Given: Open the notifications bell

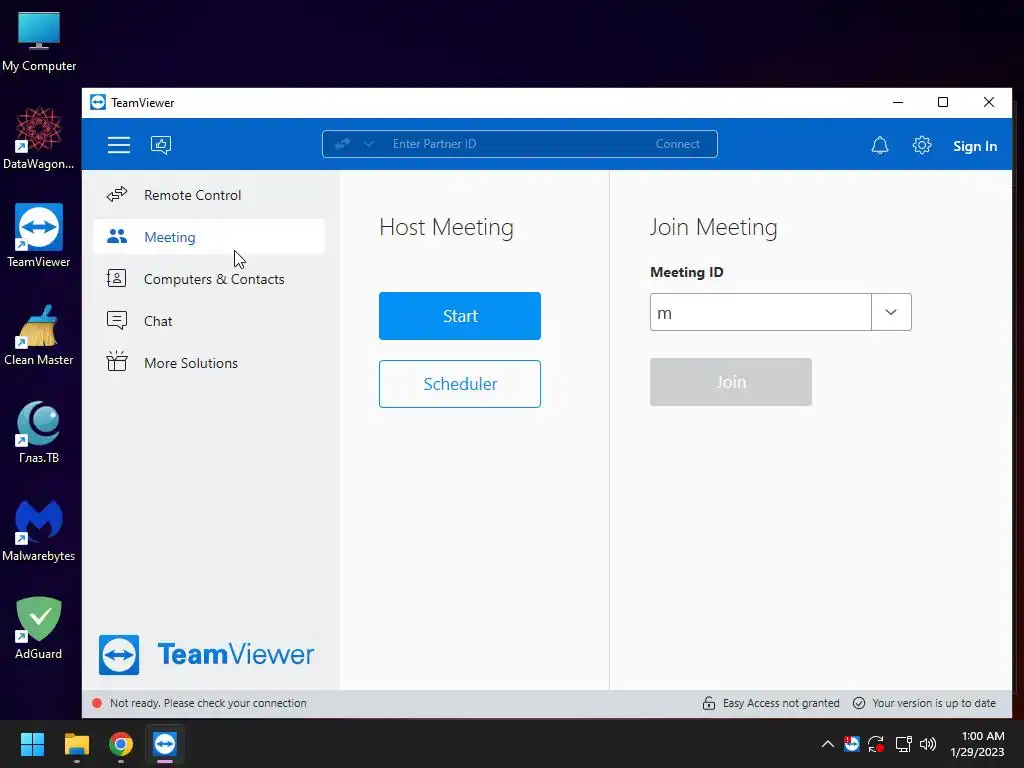Looking at the screenshot, I should point(880,145).
